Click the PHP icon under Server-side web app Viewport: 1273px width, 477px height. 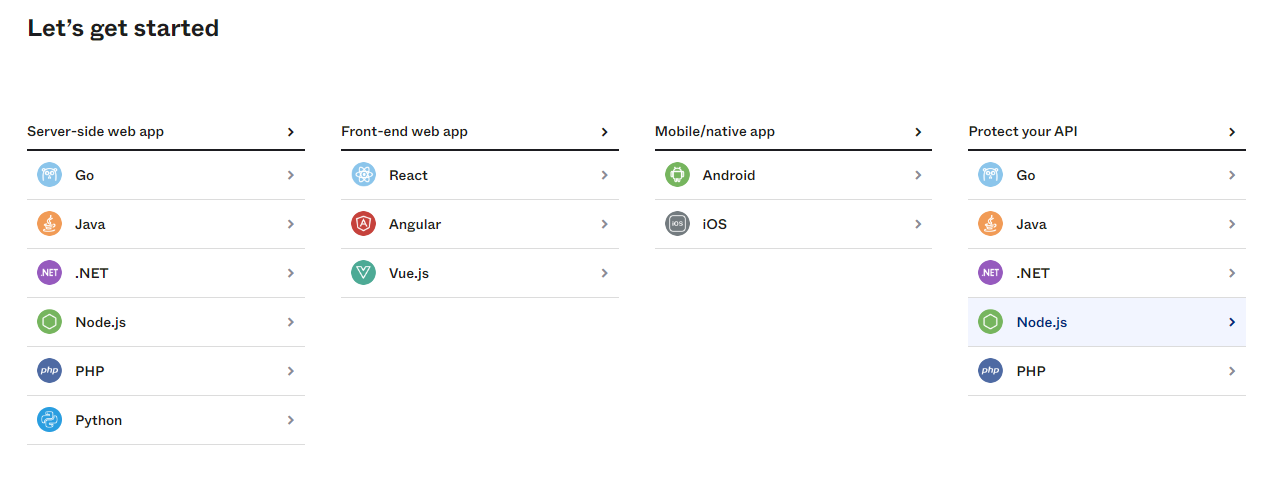pyautogui.click(x=49, y=371)
